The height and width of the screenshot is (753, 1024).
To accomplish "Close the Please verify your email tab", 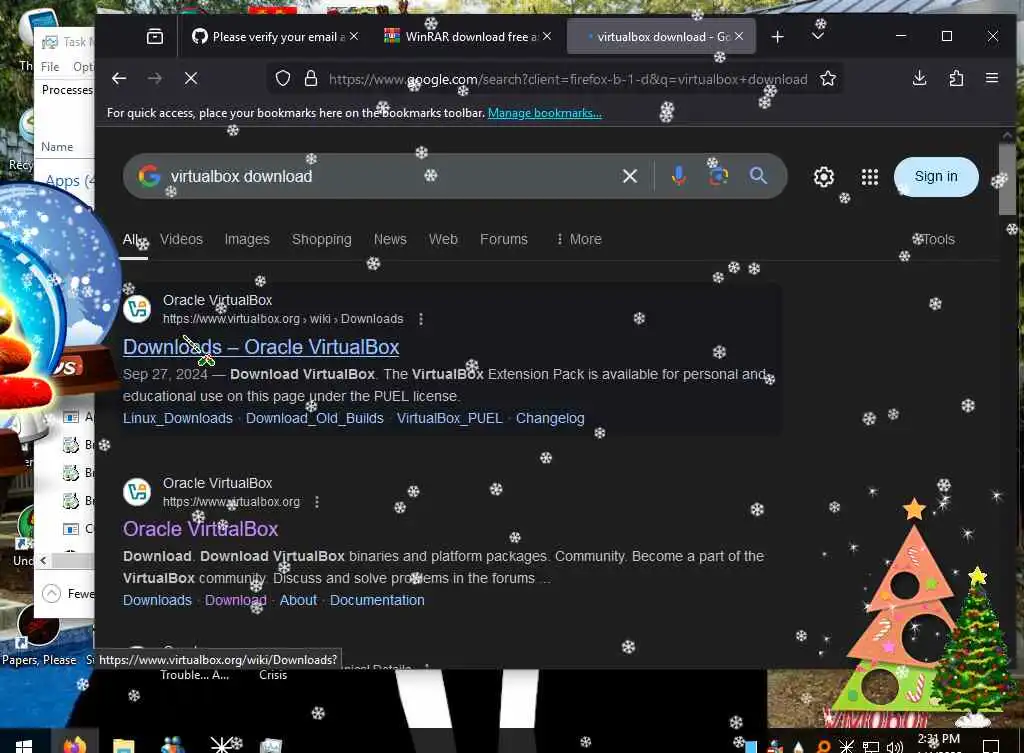I will click(x=354, y=36).
